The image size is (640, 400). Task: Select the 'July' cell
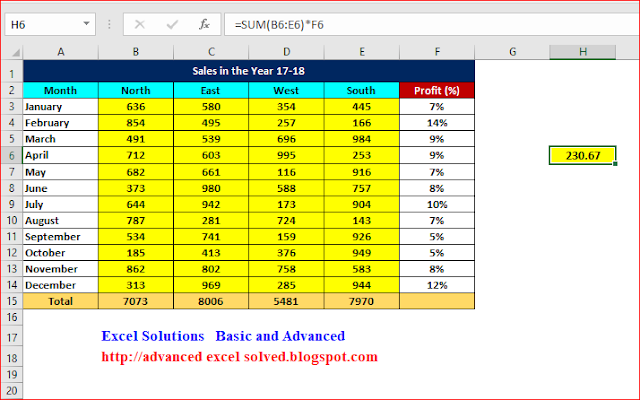click(61, 204)
